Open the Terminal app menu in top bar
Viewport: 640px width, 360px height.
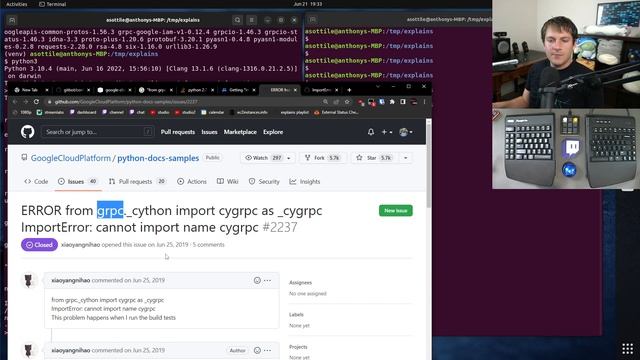point(53,4)
